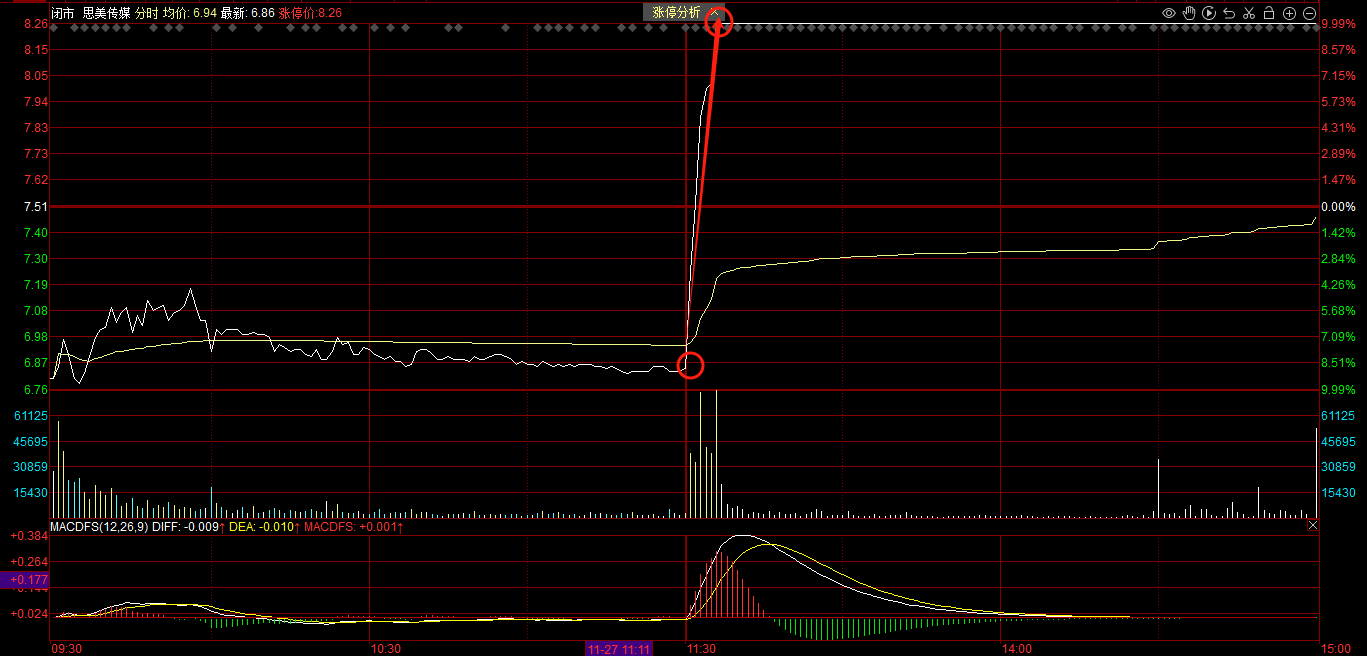
Task: Close the MACD indicator panel
Action: (x=1313, y=525)
